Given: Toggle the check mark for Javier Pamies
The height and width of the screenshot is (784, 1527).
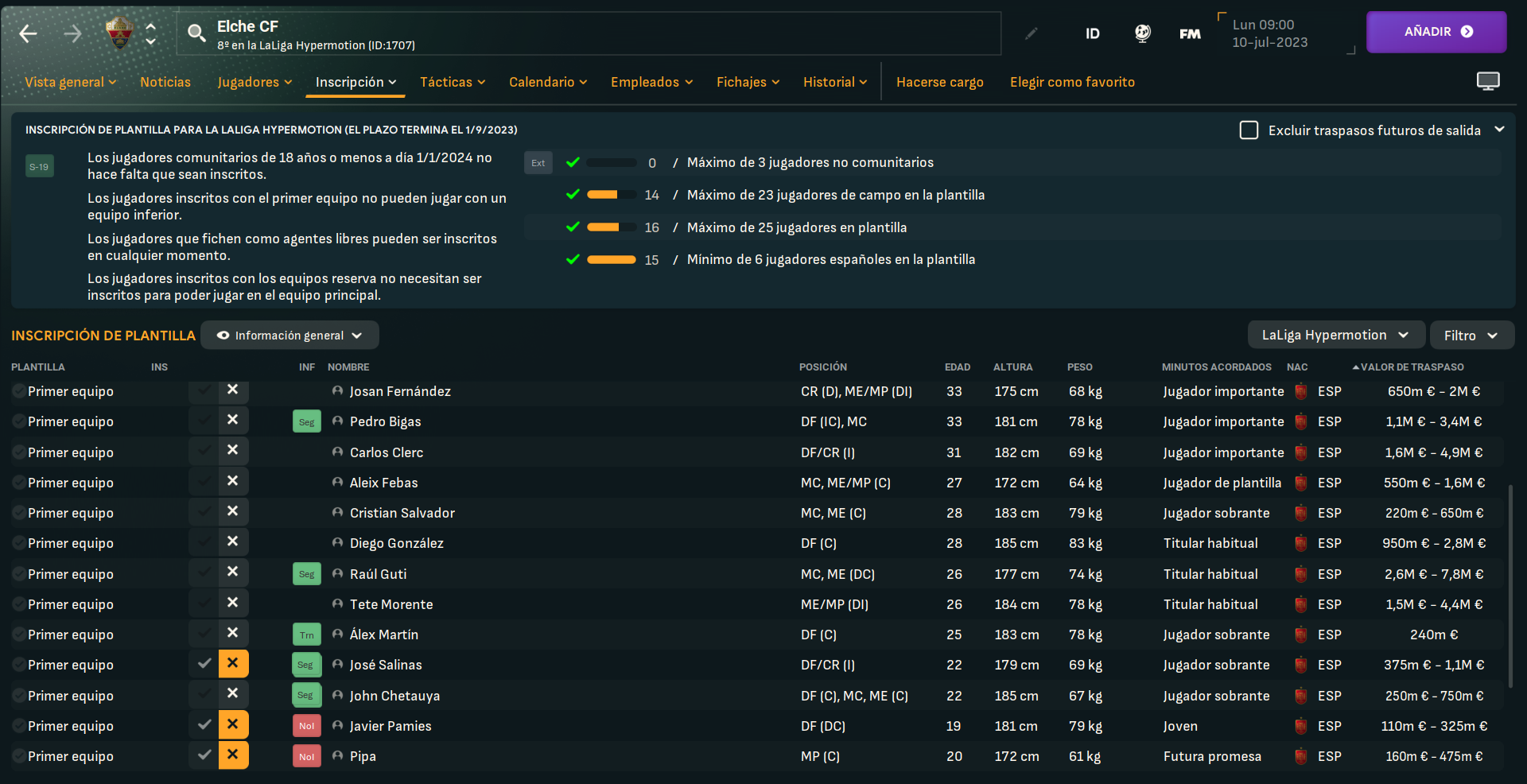Looking at the screenshot, I should 204,724.
